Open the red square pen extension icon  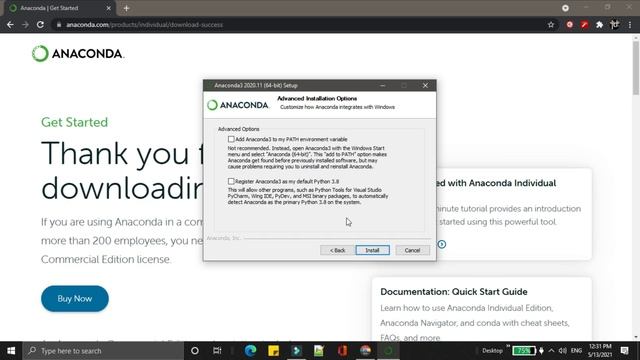click(x=584, y=25)
